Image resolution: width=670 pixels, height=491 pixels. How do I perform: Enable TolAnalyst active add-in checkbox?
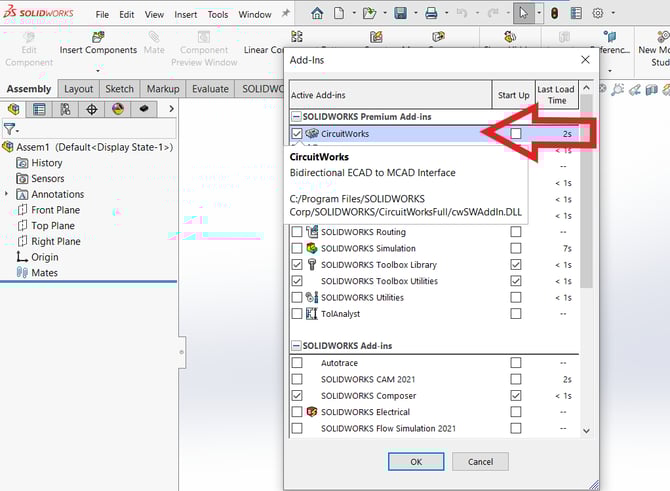point(297,314)
